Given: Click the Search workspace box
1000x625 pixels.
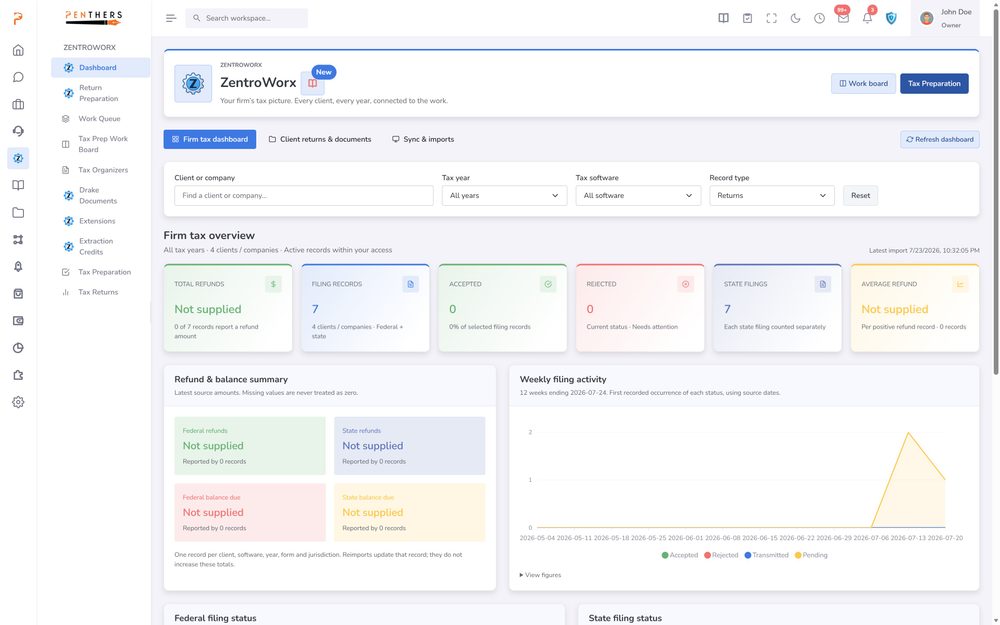Looking at the screenshot, I should 247,18.
